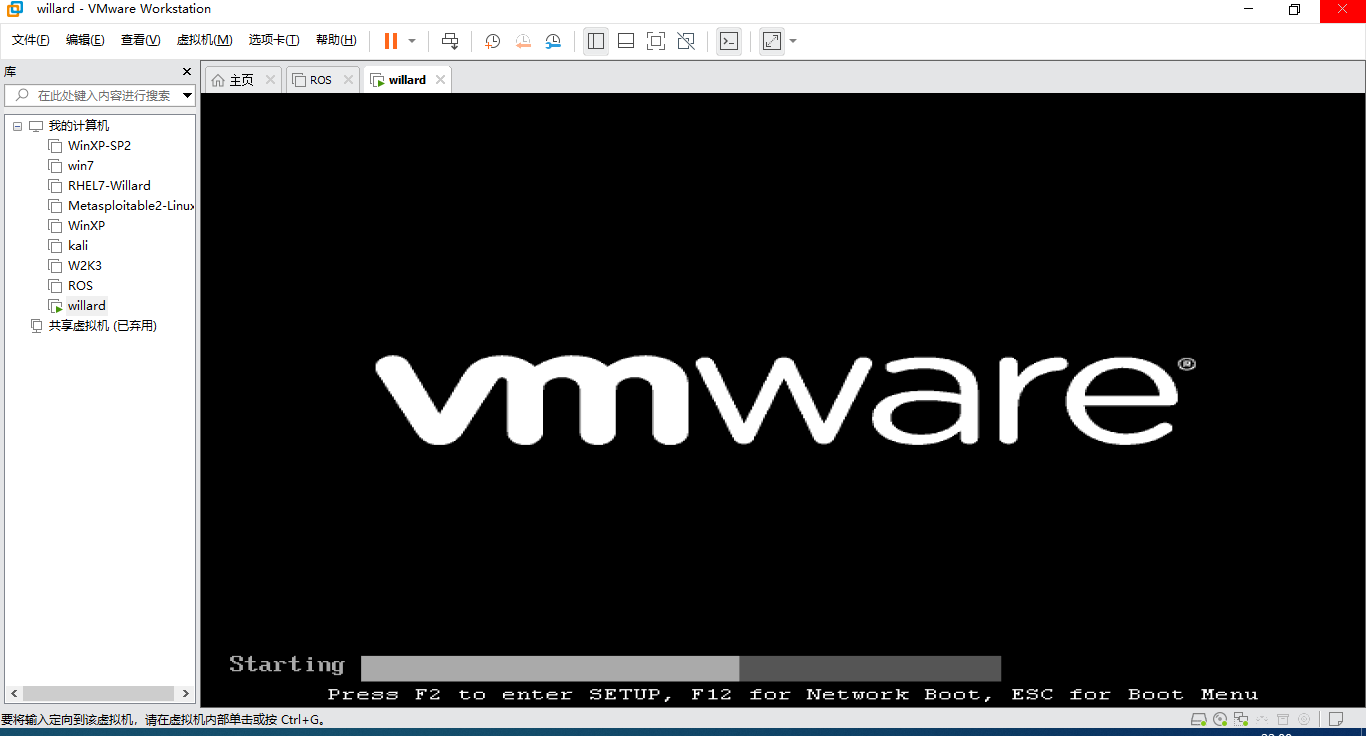Image resolution: width=1366 pixels, height=736 pixels.
Task: Select the WinXP virtual machine entry
Action: (x=86, y=226)
